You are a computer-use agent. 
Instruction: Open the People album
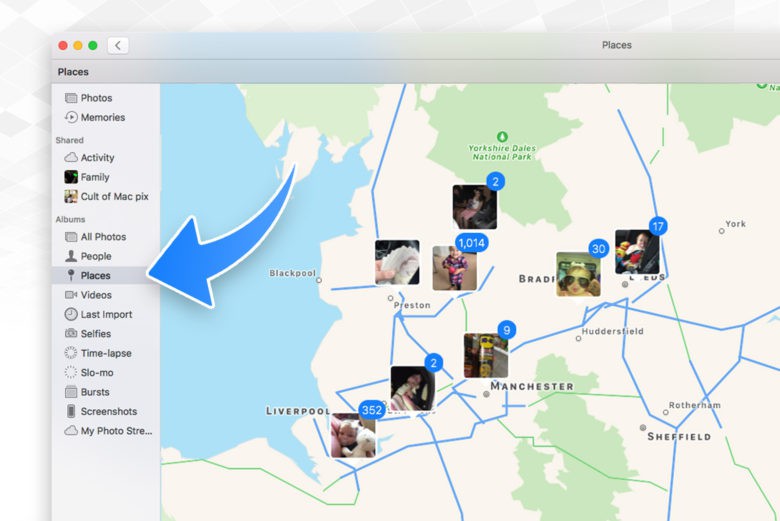point(96,256)
